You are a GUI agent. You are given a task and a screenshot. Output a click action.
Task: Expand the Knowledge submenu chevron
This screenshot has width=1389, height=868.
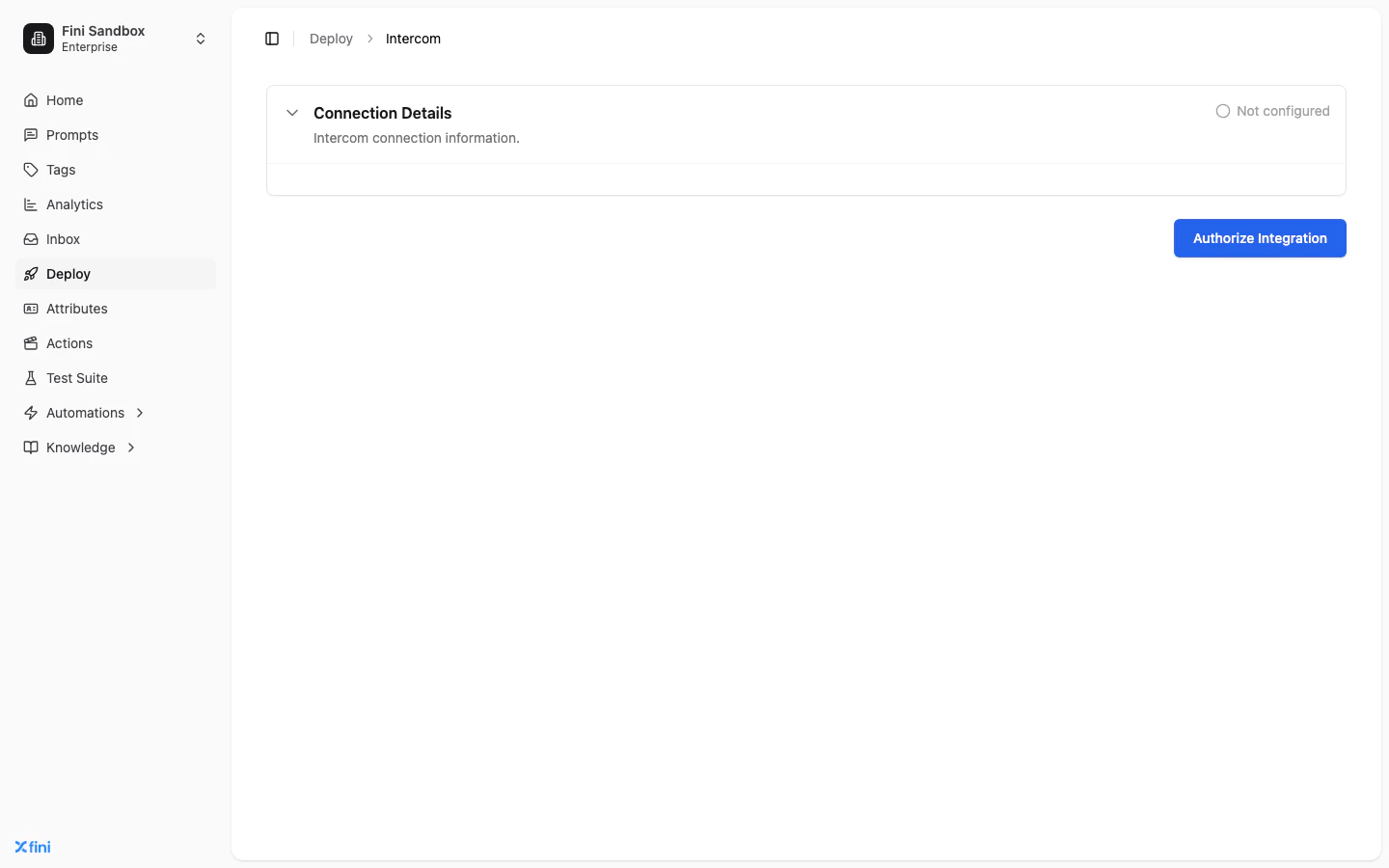click(x=131, y=448)
